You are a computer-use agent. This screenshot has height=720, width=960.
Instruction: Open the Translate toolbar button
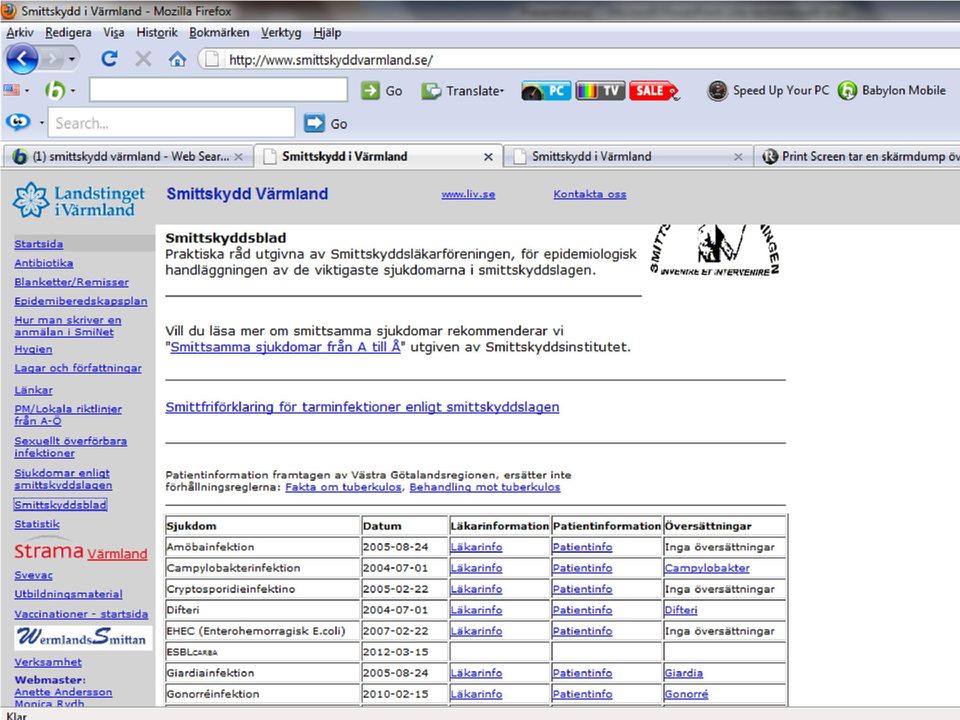click(x=463, y=91)
